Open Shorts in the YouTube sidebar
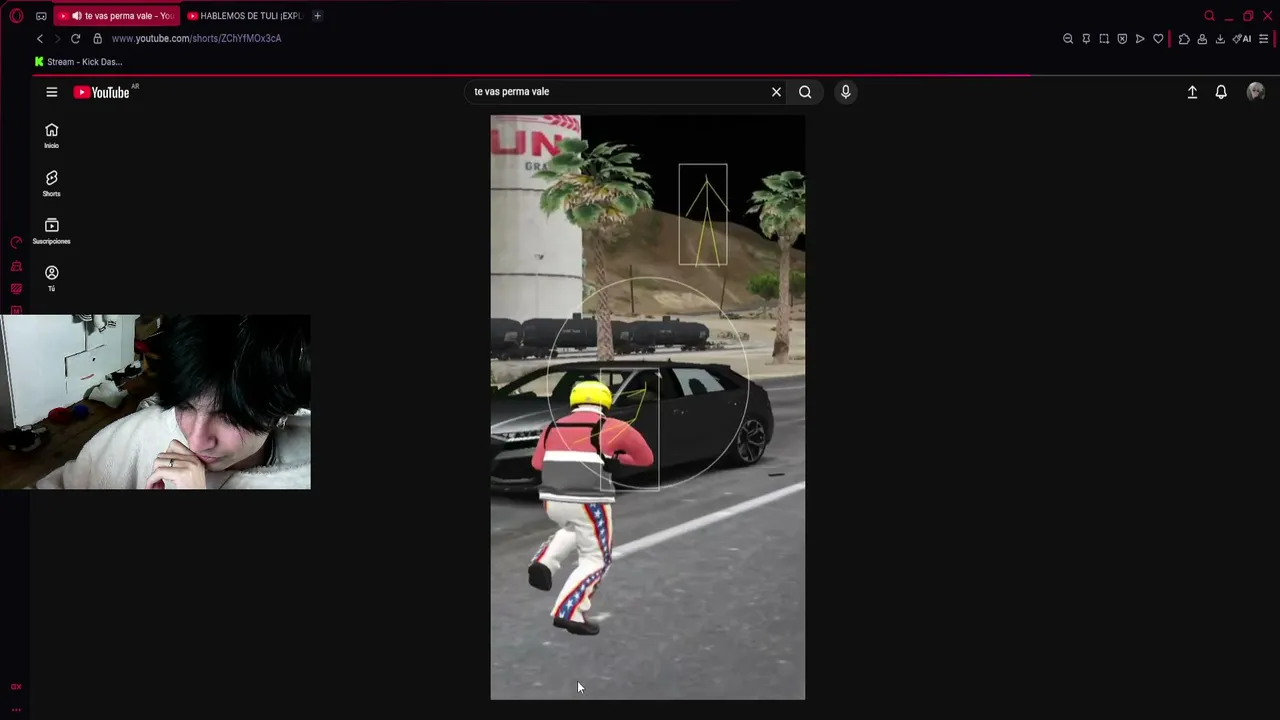Viewport: 1280px width, 720px height. (52, 184)
